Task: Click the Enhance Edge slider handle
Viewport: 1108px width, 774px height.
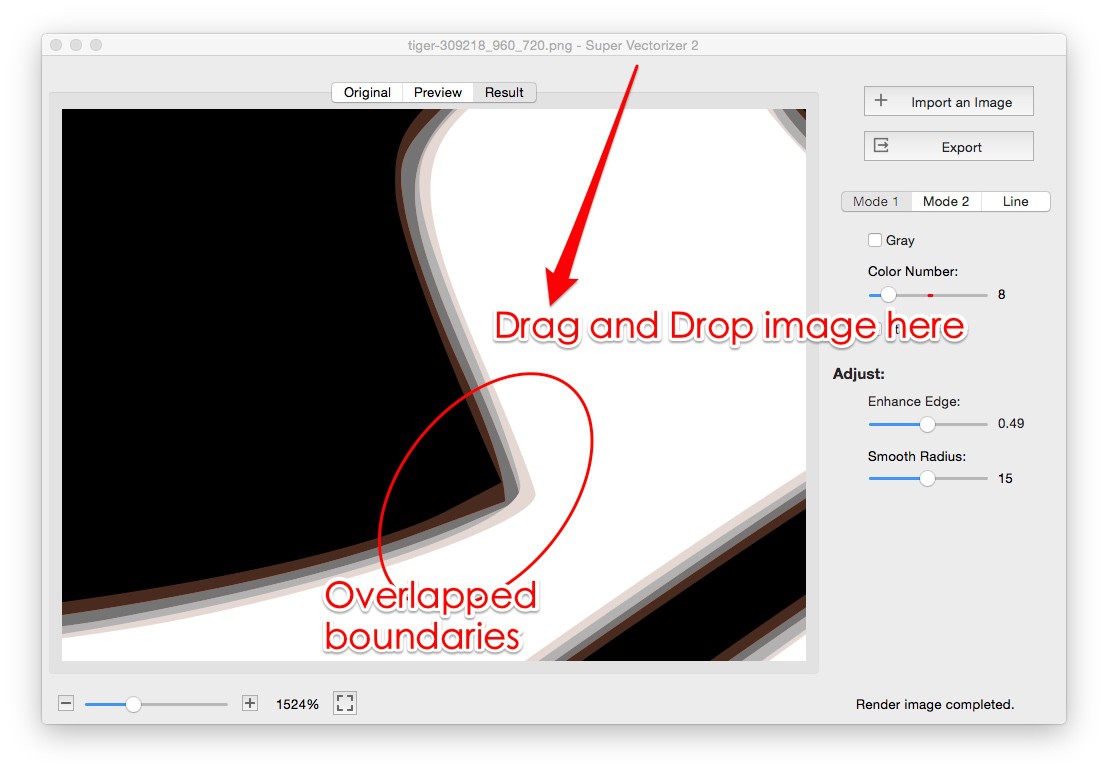Action: pyautogui.click(x=927, y=424)
